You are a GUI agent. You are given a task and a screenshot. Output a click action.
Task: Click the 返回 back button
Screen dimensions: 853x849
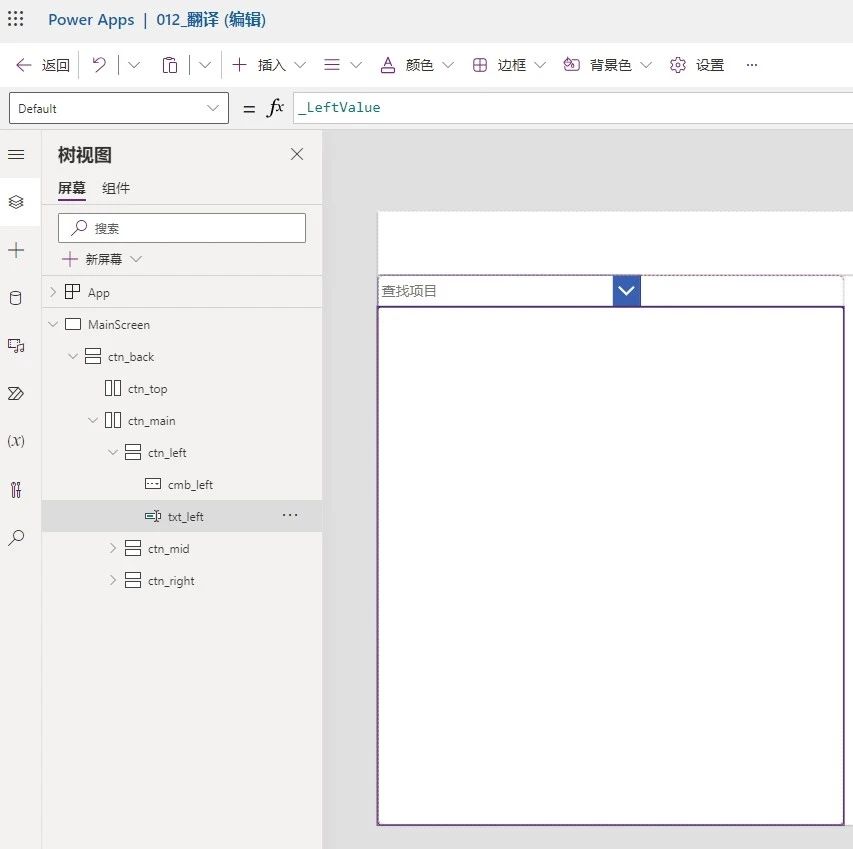point(43,65)
